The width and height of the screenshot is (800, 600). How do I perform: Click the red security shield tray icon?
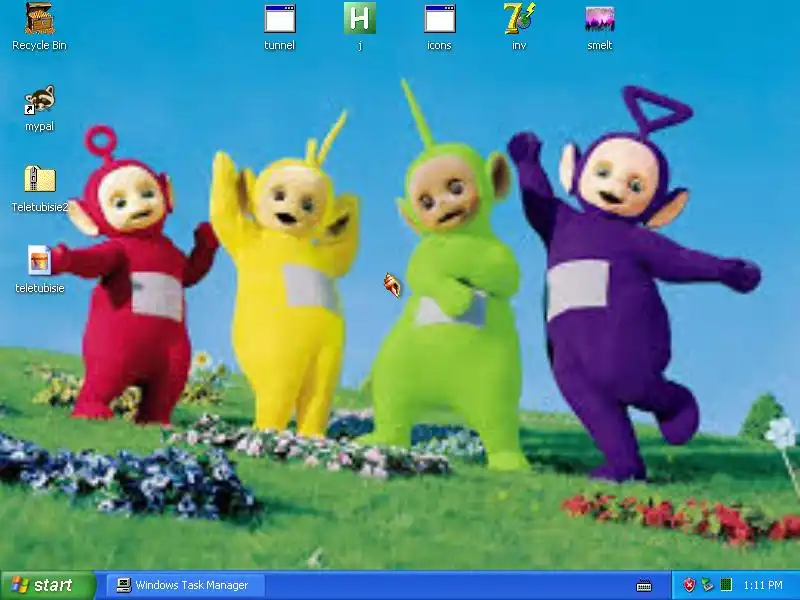coord(689,585)
